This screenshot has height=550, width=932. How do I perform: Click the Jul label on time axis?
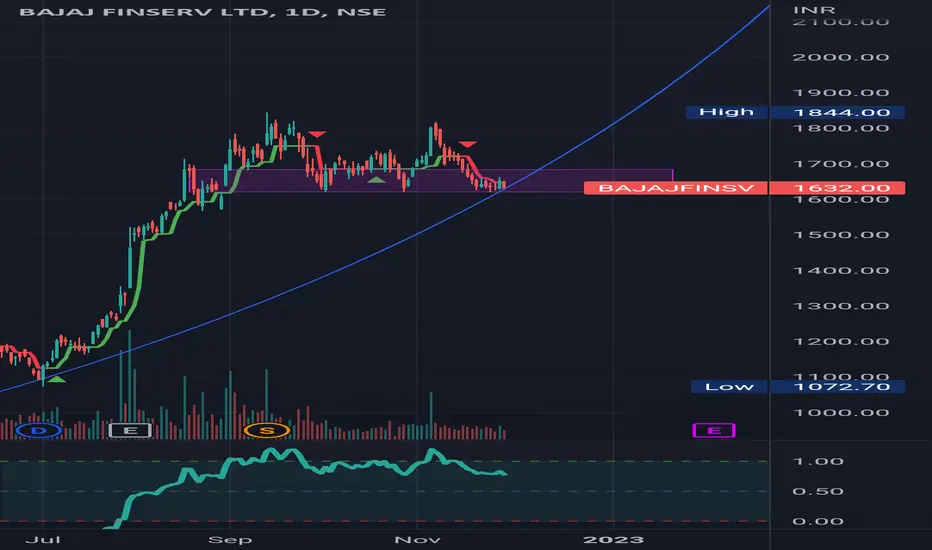(43, 539)
